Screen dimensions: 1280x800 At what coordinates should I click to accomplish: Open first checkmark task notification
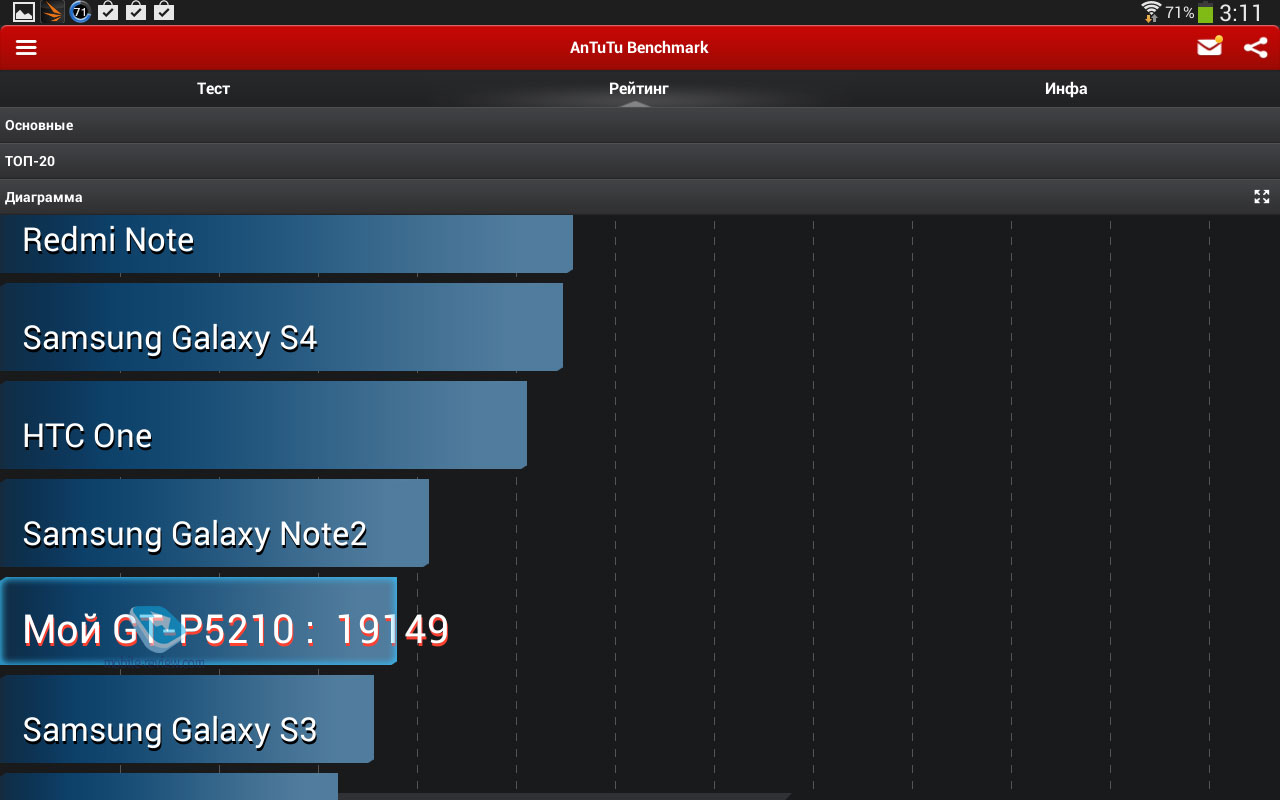108,12
